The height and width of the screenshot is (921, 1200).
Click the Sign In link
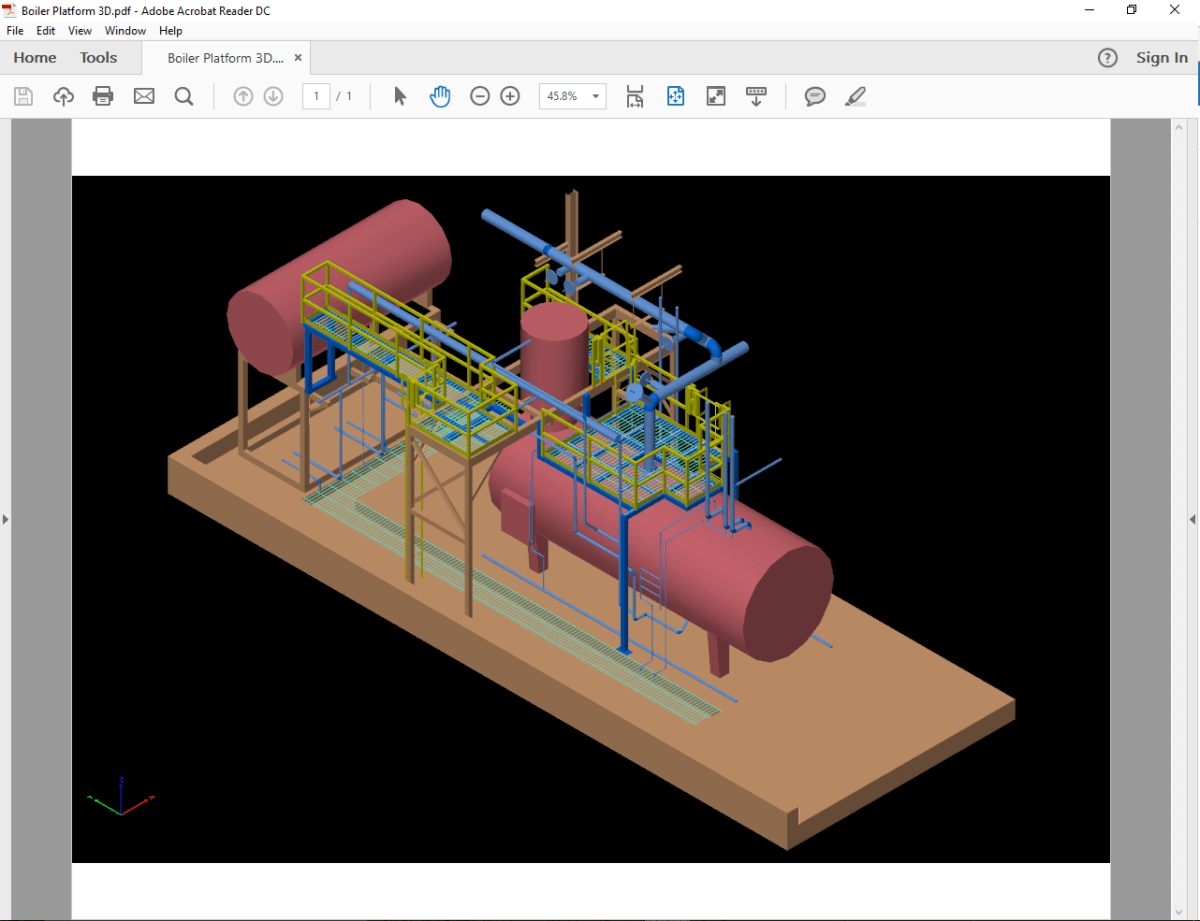[1161, 58]
